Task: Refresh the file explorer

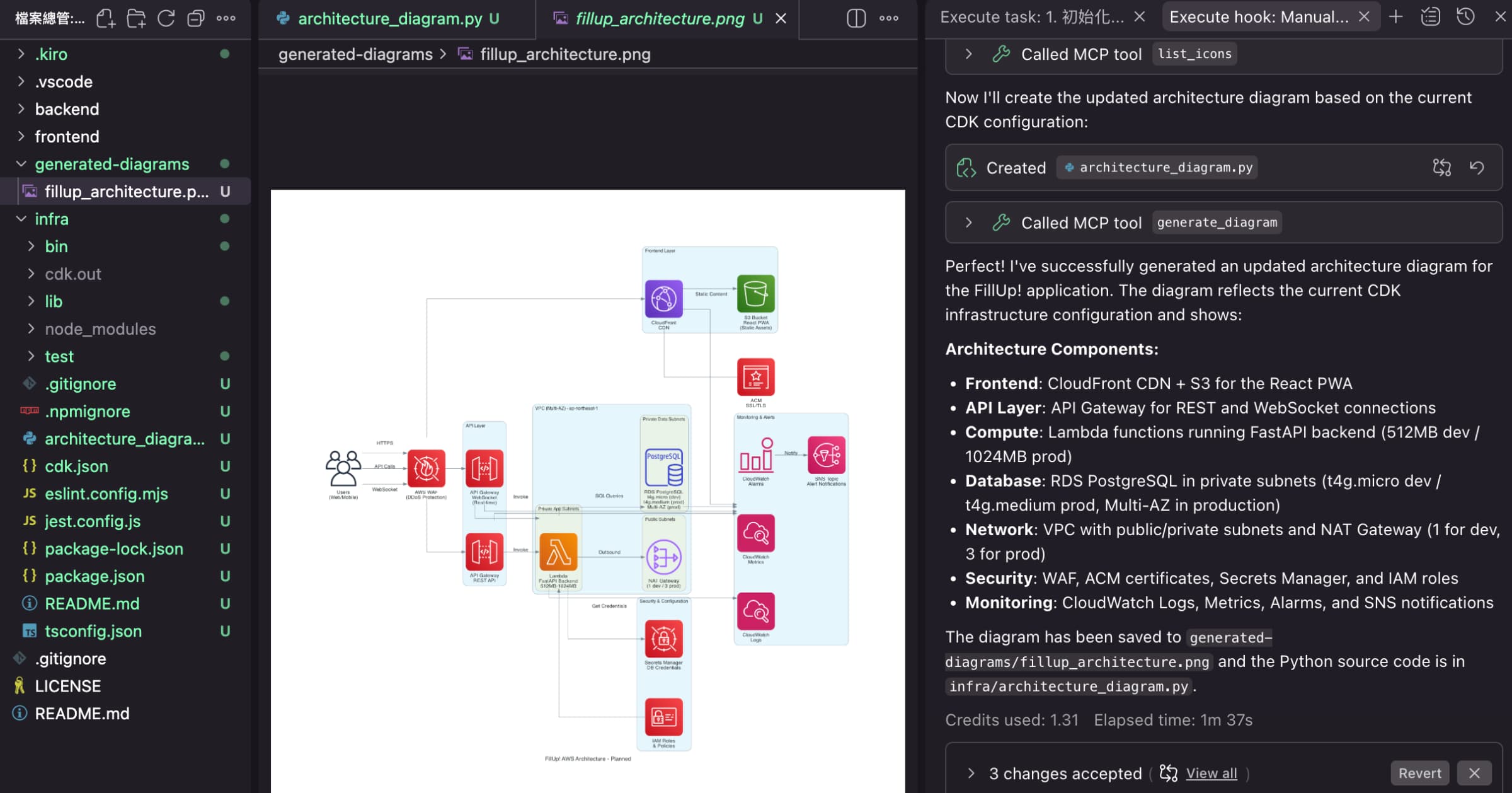Action: (x=166, y=18)
